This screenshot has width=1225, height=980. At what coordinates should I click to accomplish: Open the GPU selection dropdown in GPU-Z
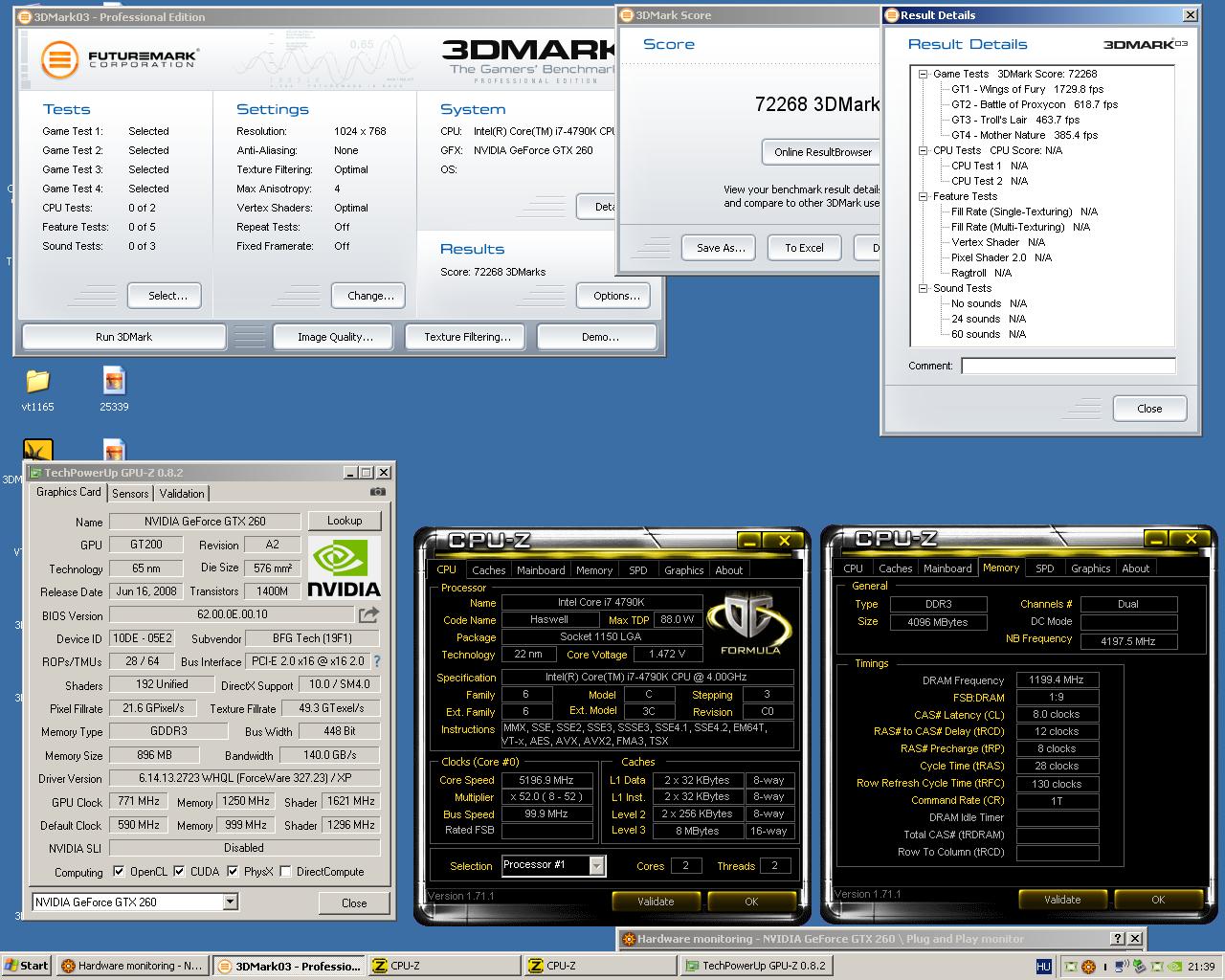pos(230,902)
